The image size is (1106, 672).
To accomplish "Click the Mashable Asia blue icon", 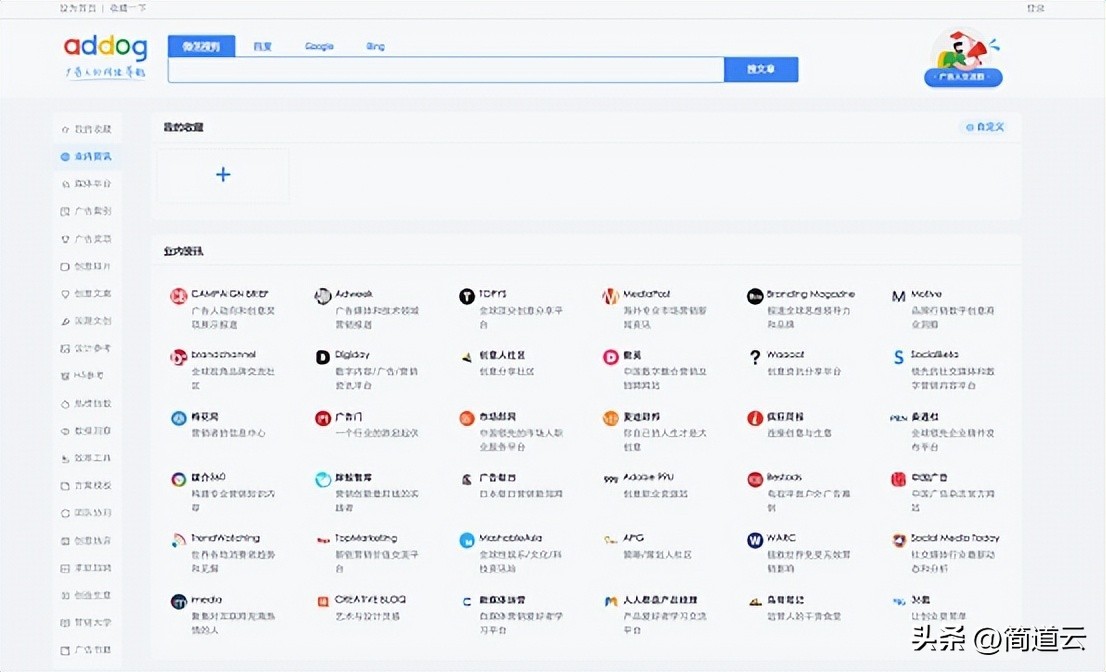I will (x=466, y=540).
